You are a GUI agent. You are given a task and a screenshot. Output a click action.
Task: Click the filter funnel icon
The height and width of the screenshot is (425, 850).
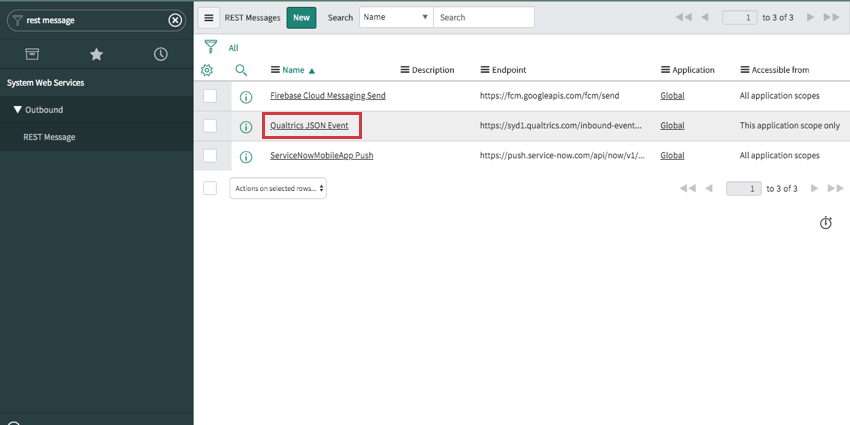coord(211,47)
